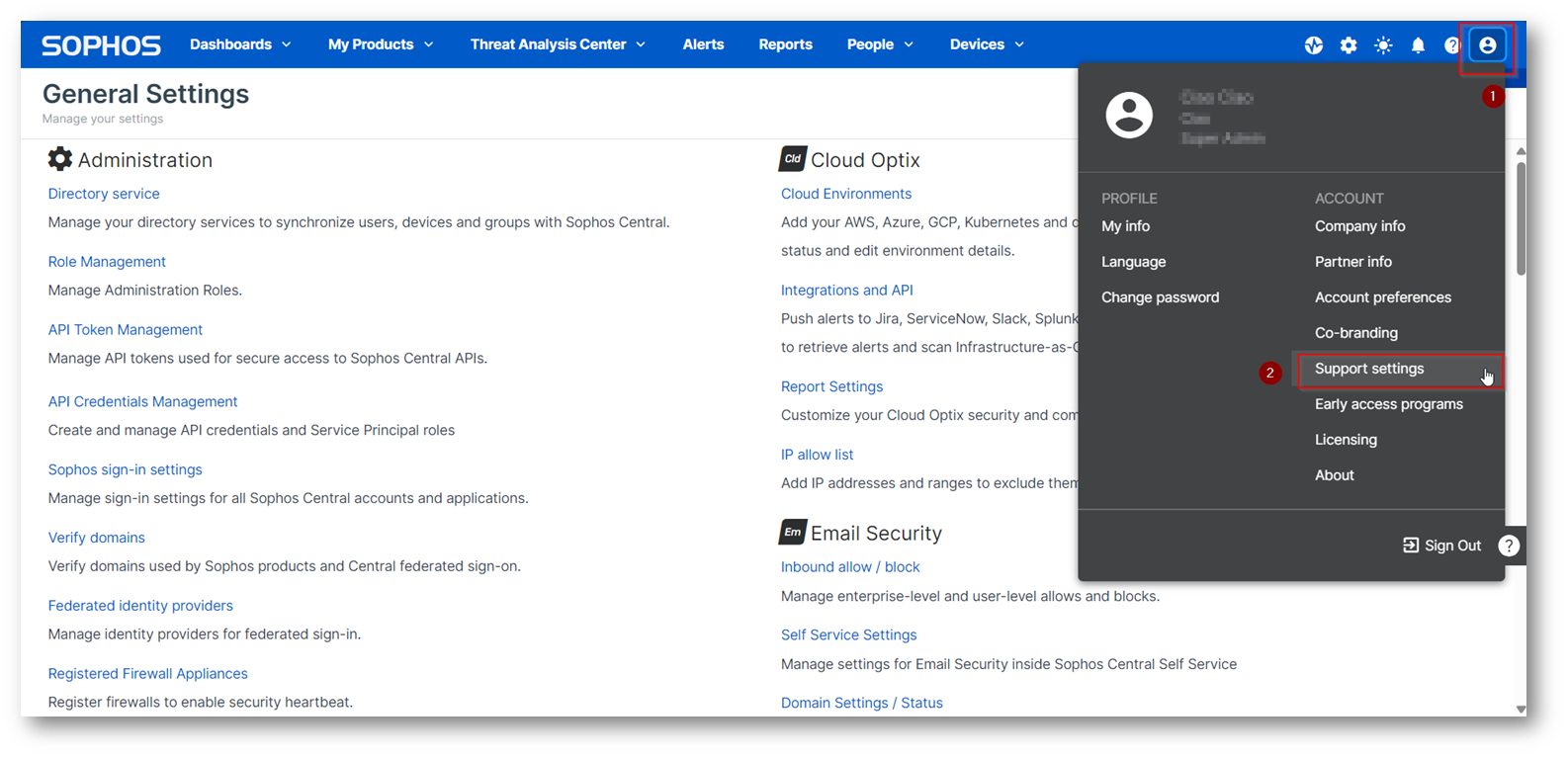Viewport: 1568px width, 758px height.
Task: Click the Sophos logo
Action: pos(101,45)
